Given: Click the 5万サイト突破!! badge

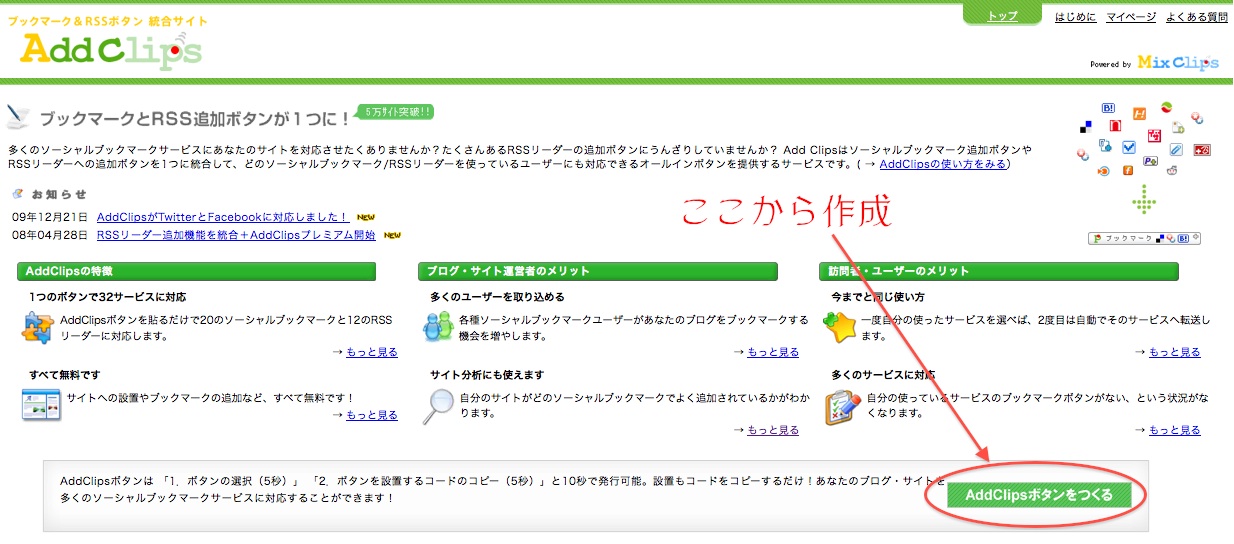Looking at the screenshot, I should coord(396,112).
